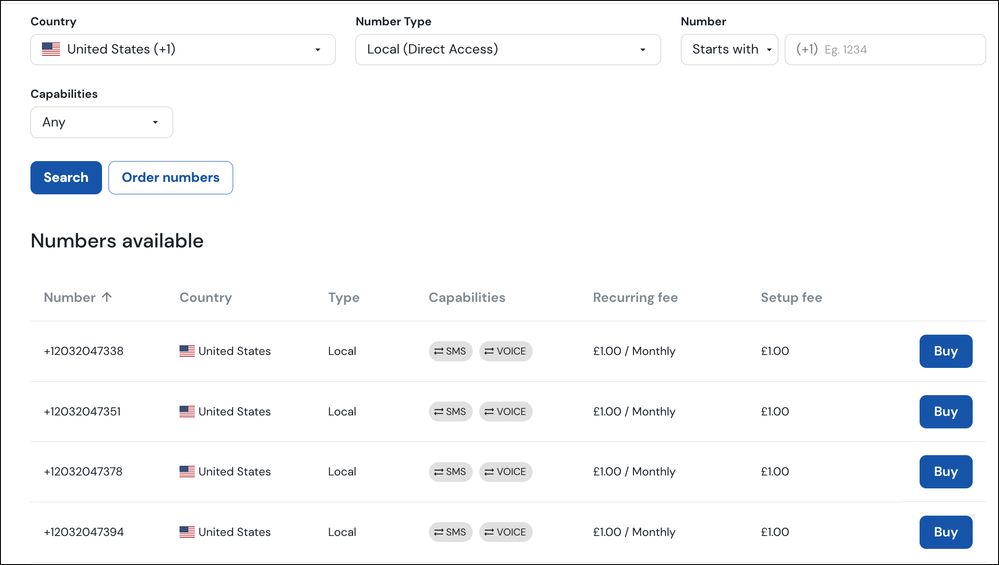The image size is (999, 565).
Task: Click the US flag in the Country dropdown
Action: point(51,49)
